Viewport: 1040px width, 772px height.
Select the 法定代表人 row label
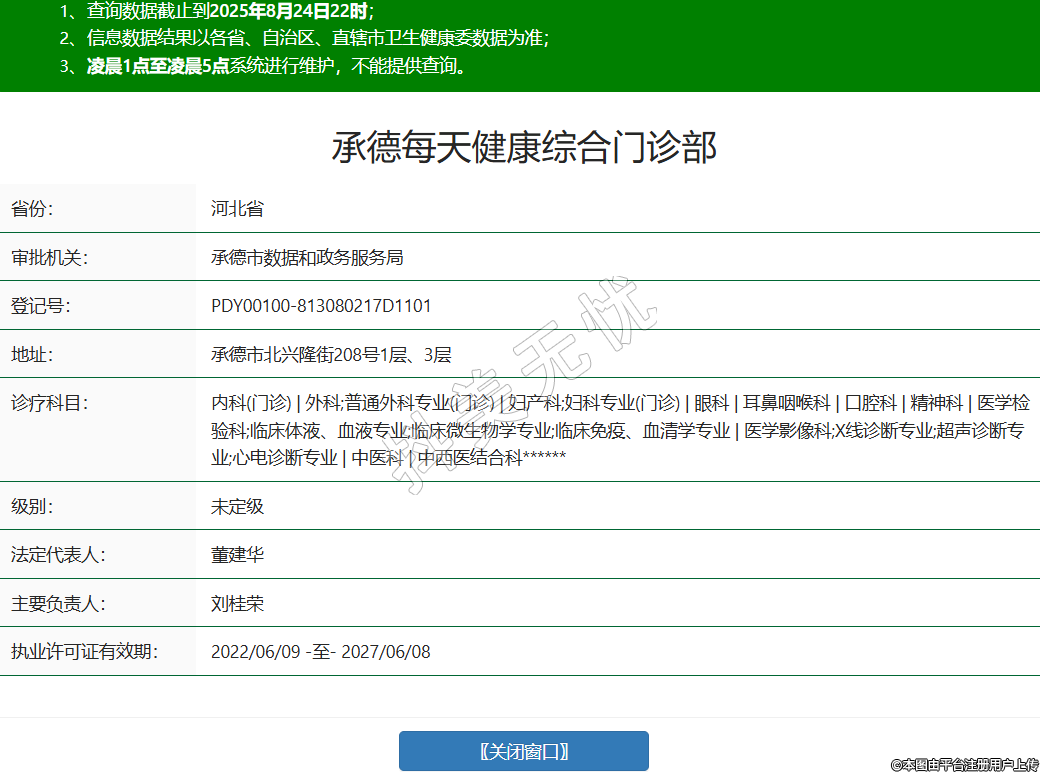[x=58, y=554]
